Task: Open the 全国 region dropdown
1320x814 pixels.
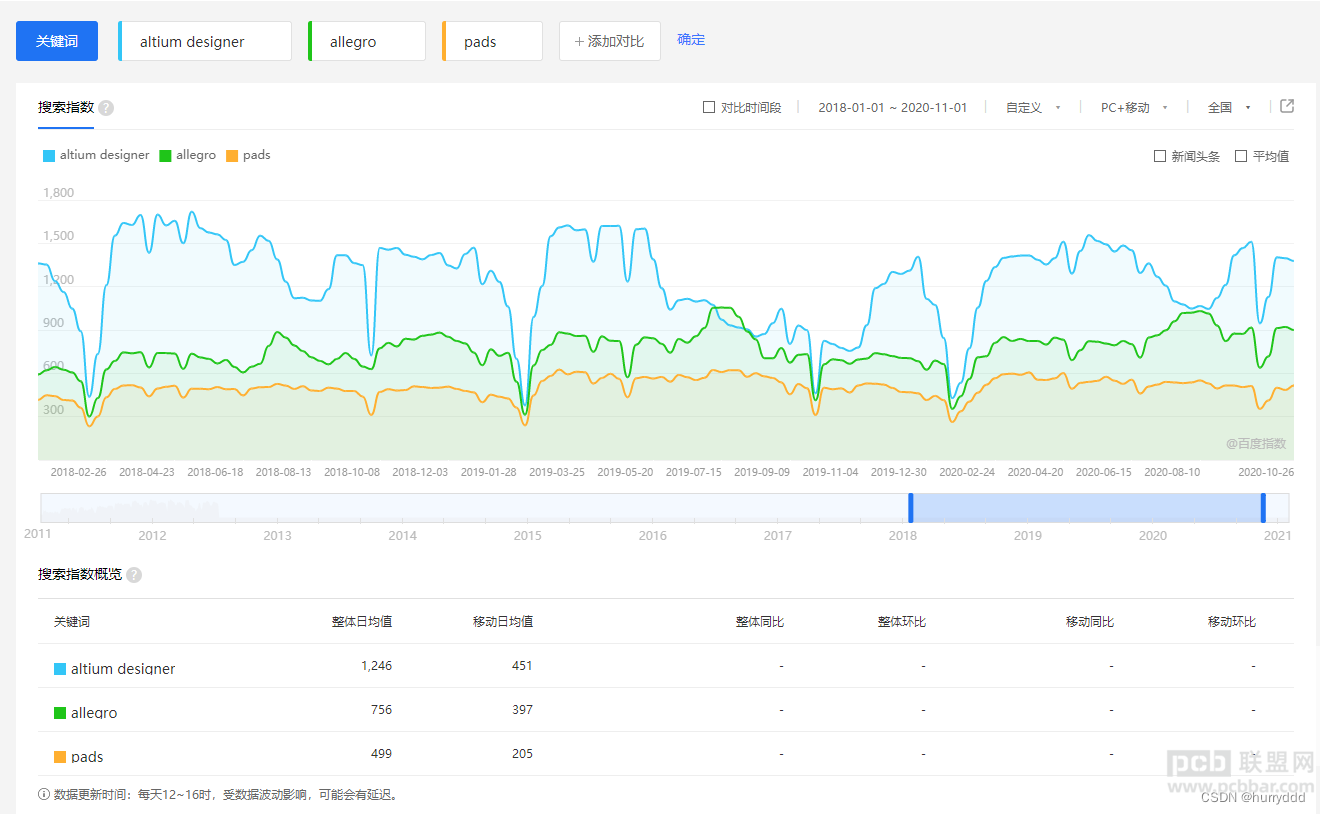Action: coord(1229,108)
